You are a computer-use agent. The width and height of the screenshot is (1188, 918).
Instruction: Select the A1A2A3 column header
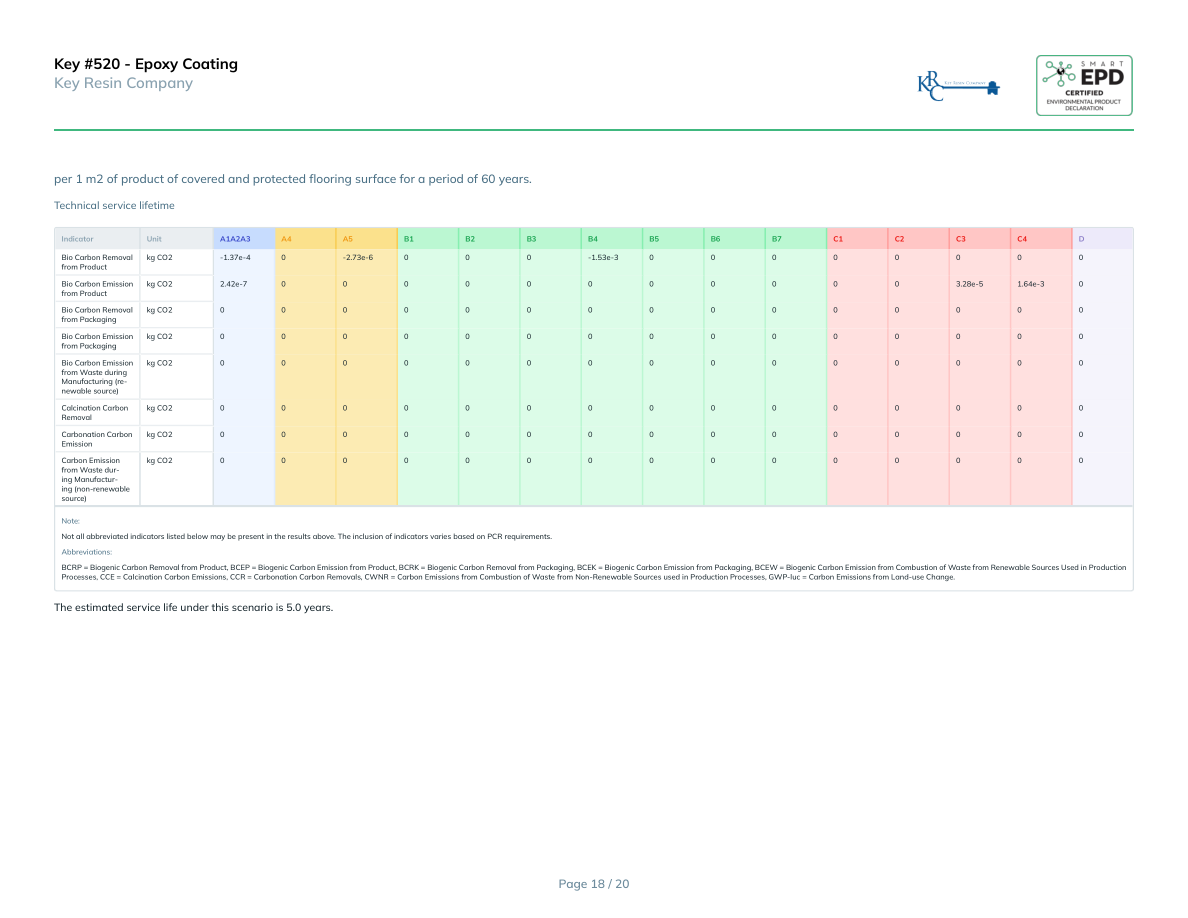(x=235, y=239)
